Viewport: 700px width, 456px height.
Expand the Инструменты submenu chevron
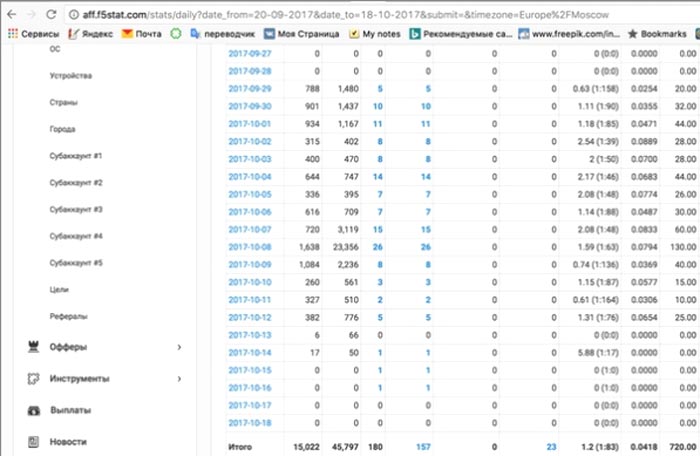point(179,379)
